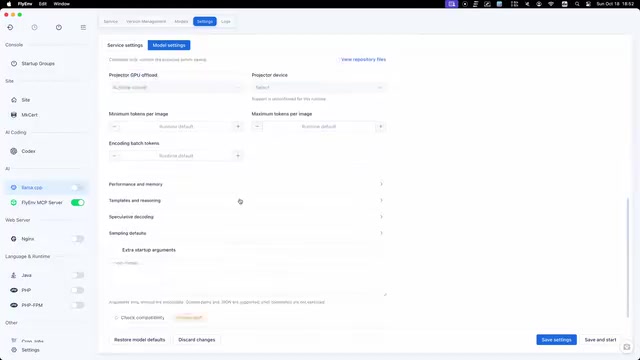The width and height of the screenshot is (640, 360).
Task: Expand the Performance and memory section
Action: [246, 184]
